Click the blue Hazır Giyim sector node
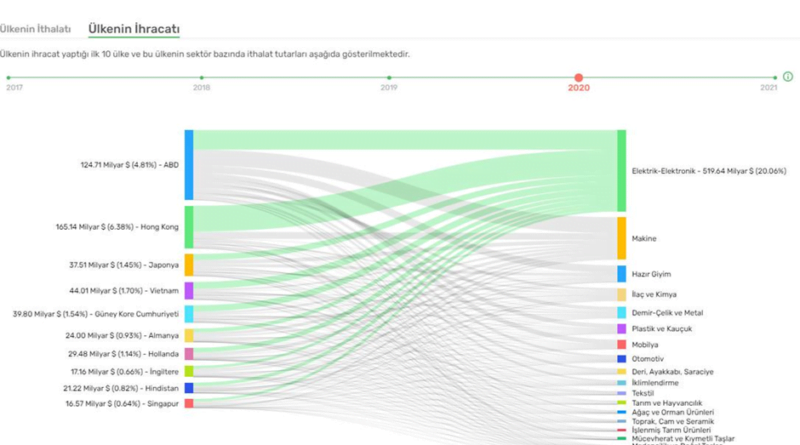Image resolution: width=800 pixels, height=445 pixels. 621,273
